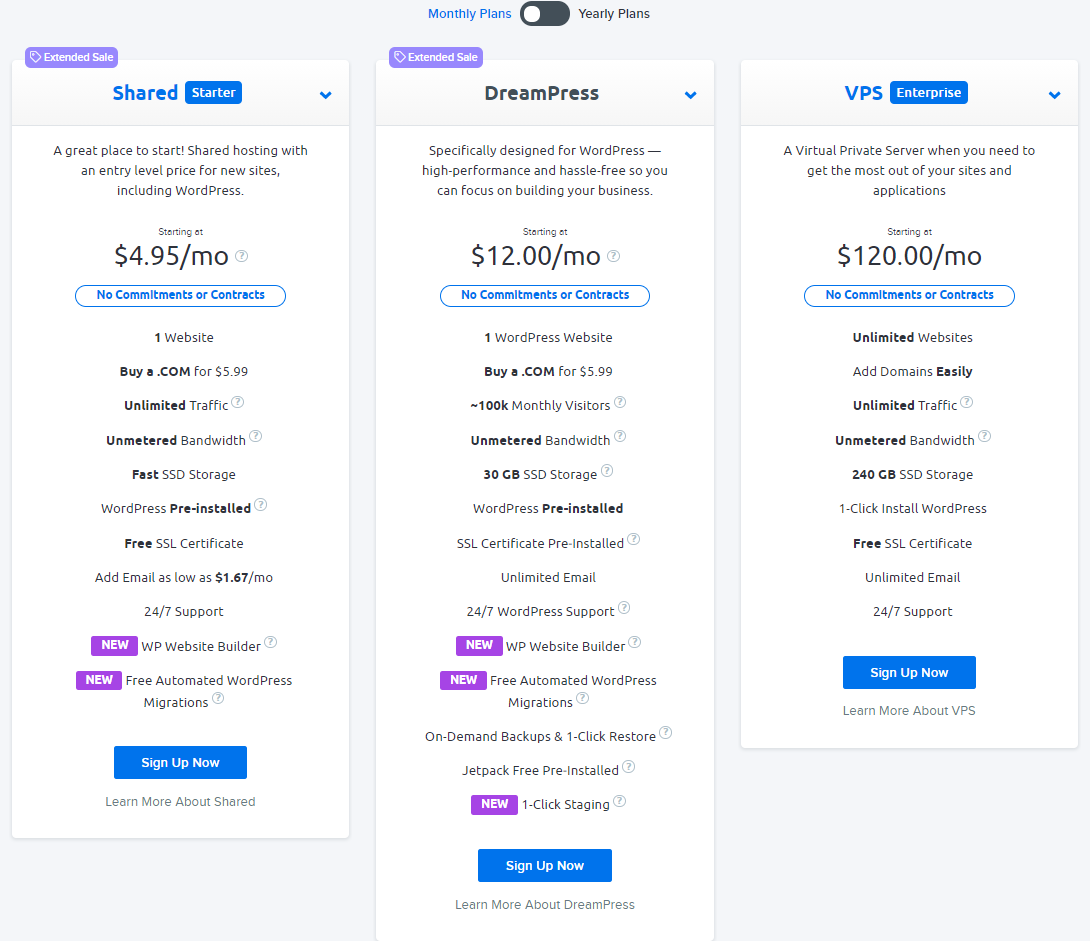Expand the Shared plan dropdown chevron
This screenshot has height=941, width=1090.
point(325,95)
